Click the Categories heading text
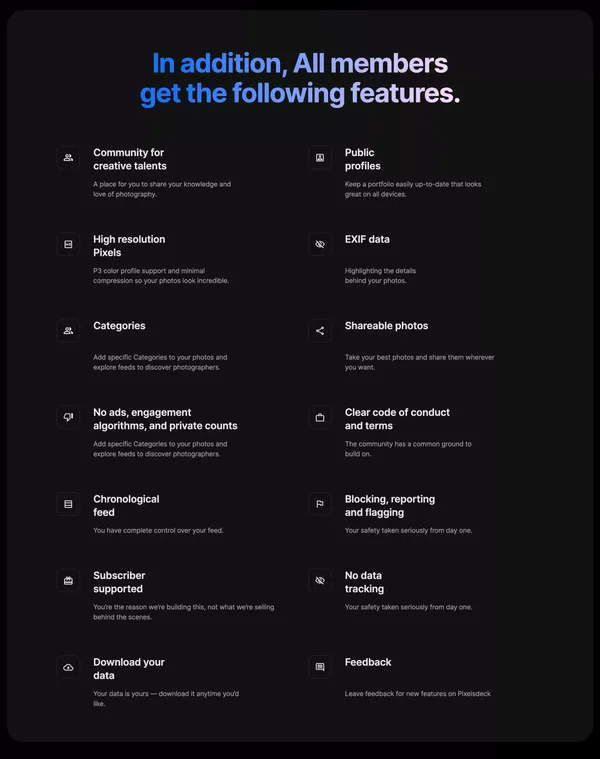The width and height of the screenshot is (600, 759). 119,326
